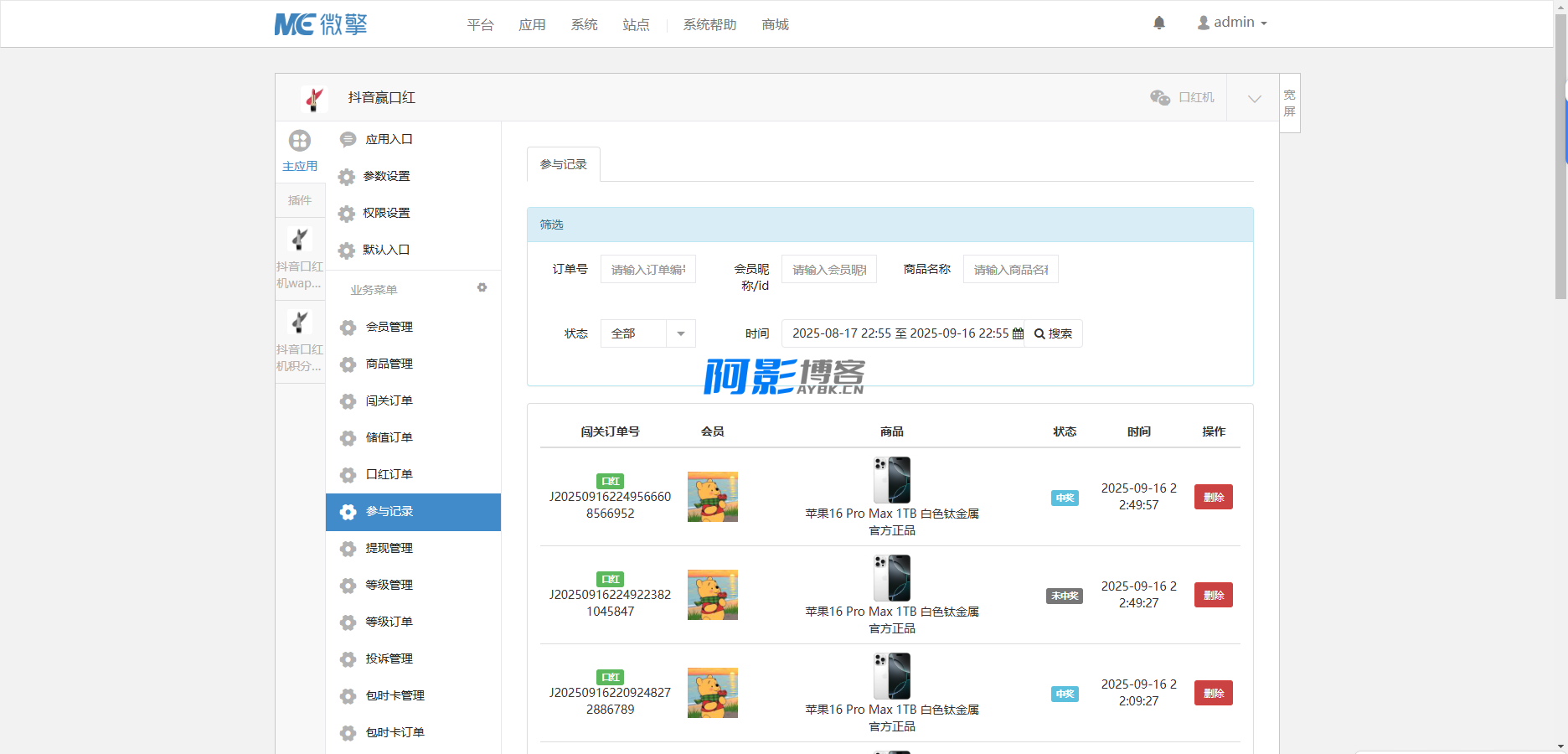Open 应用入口 in the sidebar
1568x754 pixels.
coord(389,139)
